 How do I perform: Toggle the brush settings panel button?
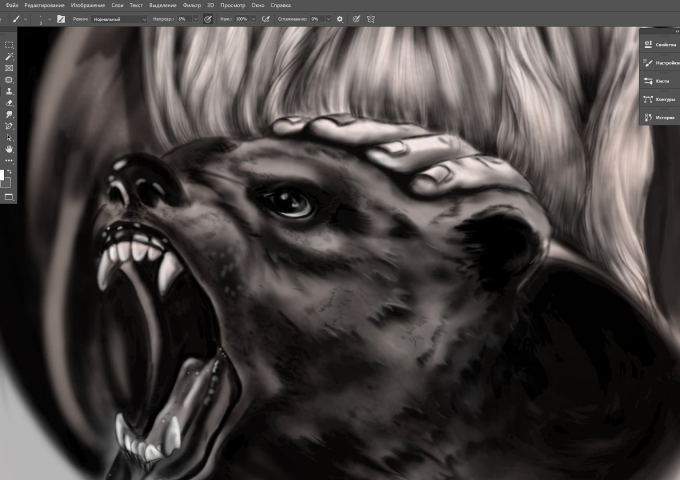pos(61,19)
